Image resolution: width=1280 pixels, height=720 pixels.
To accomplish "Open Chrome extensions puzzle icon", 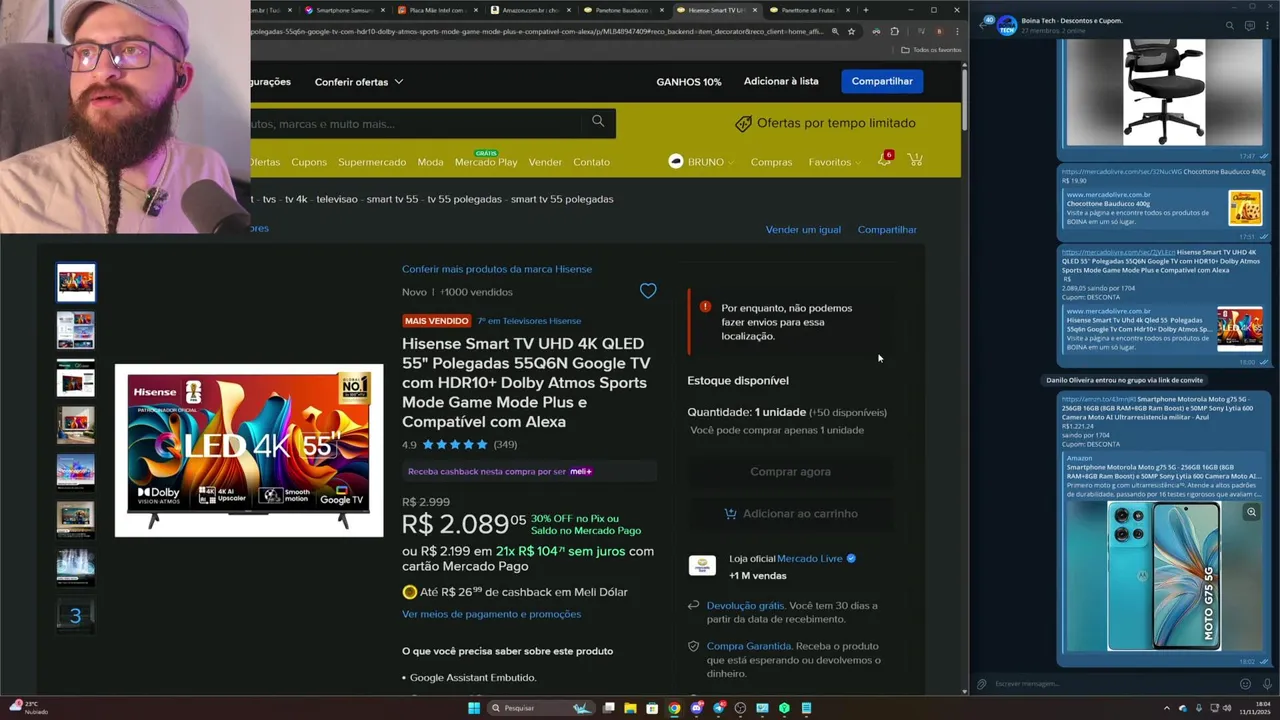I will tap(894, 32).
